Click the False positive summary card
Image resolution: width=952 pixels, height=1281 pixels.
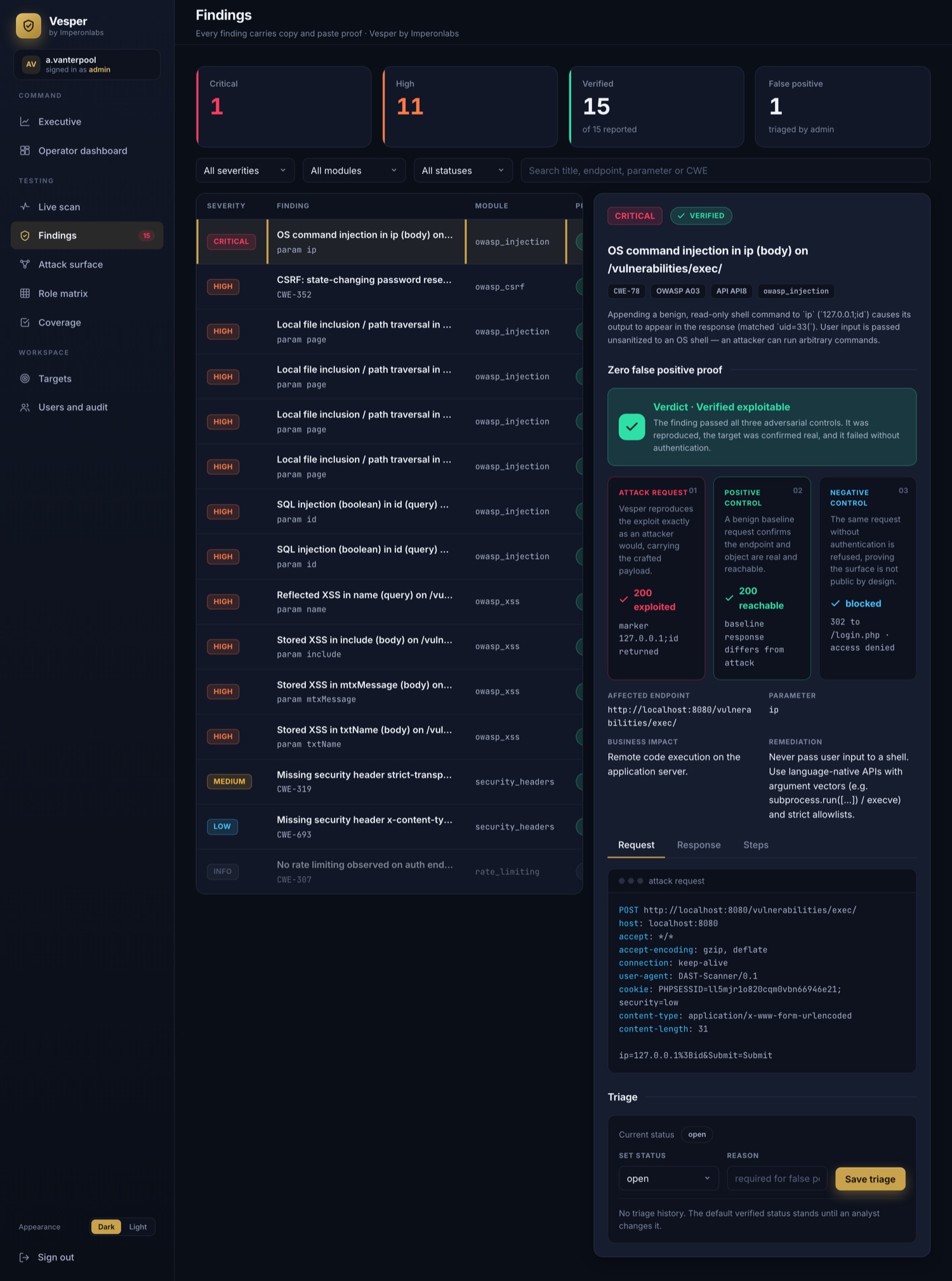point(843,107)
